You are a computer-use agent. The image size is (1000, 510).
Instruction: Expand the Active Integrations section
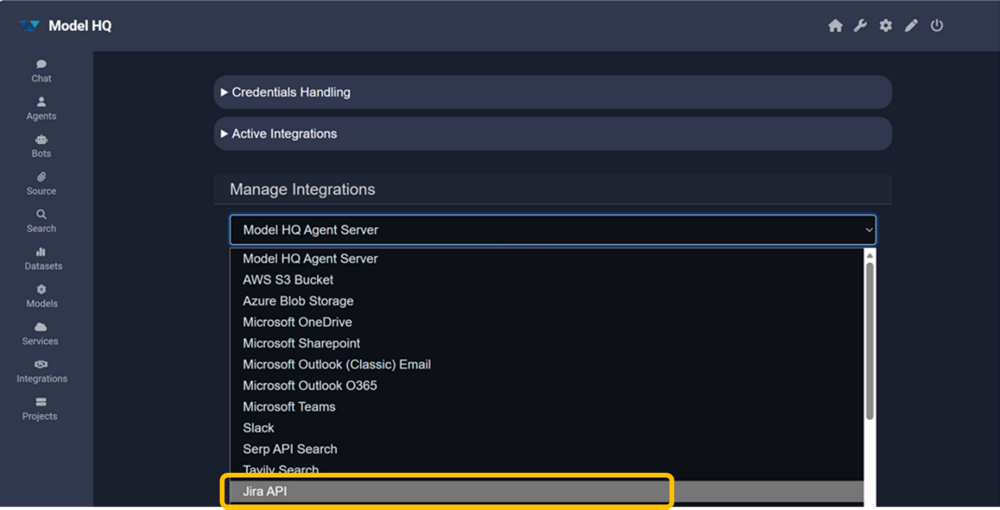pos(553,134)
